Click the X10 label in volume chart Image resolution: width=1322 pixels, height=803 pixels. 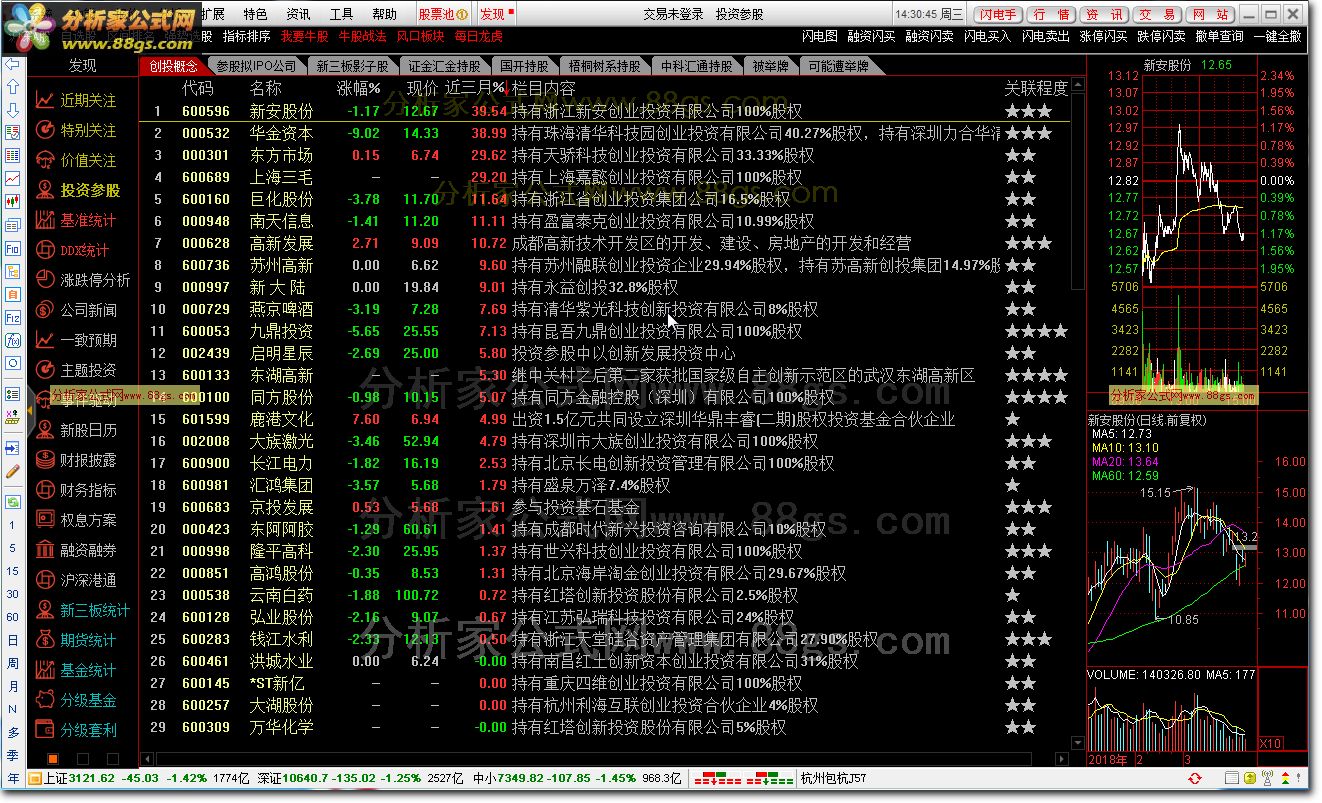coord(1269,743)
